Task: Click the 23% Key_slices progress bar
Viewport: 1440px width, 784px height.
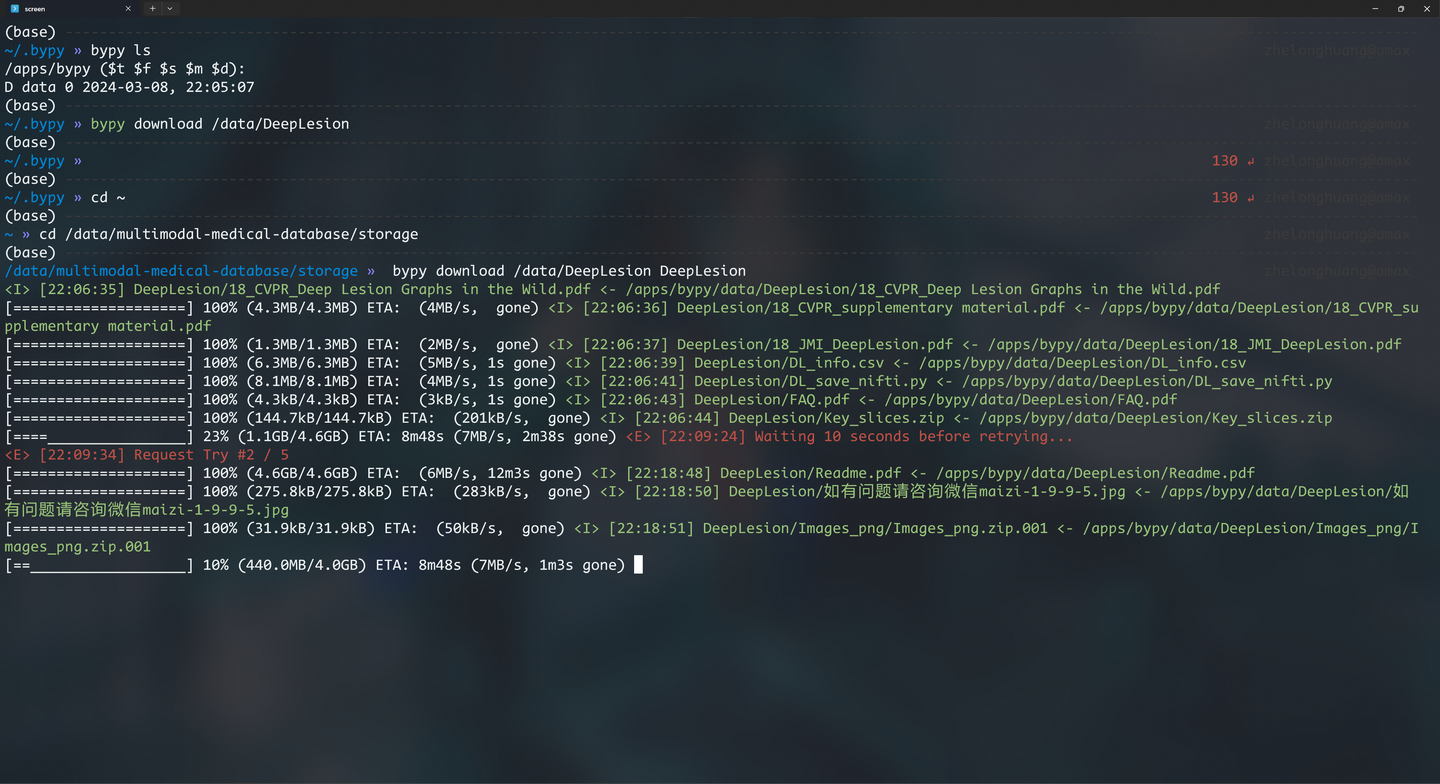Action: coord(100,436)
